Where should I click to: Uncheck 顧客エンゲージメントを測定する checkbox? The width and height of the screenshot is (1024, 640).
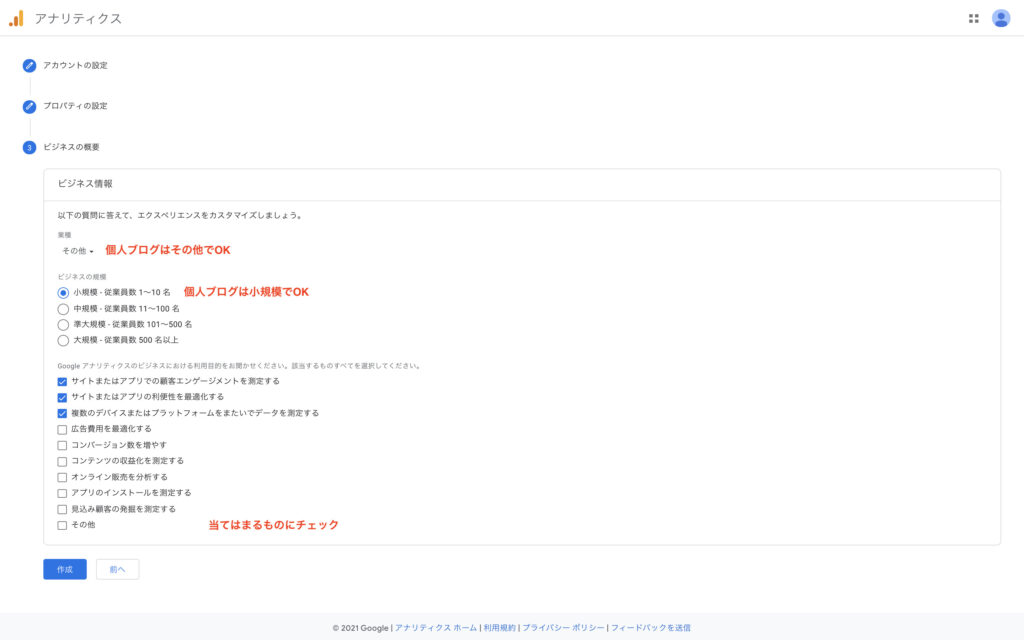[62, 381]
